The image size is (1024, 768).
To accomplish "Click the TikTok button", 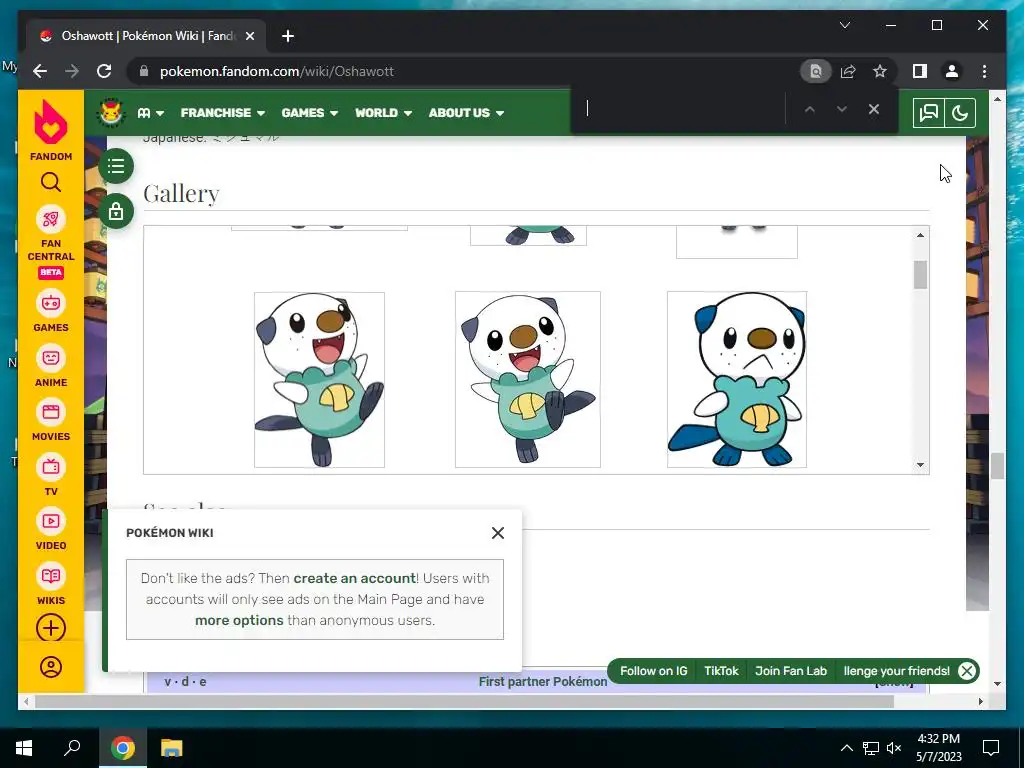I will coord(721,671).
